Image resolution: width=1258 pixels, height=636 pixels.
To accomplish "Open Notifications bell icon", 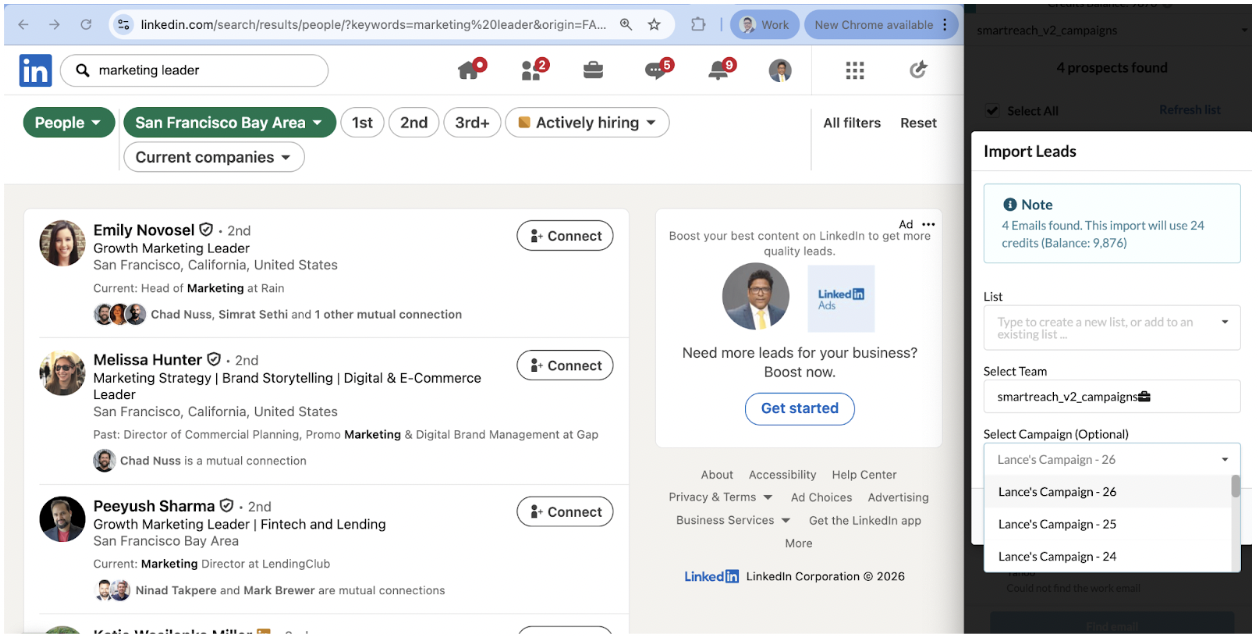I will tap(721, 70).
